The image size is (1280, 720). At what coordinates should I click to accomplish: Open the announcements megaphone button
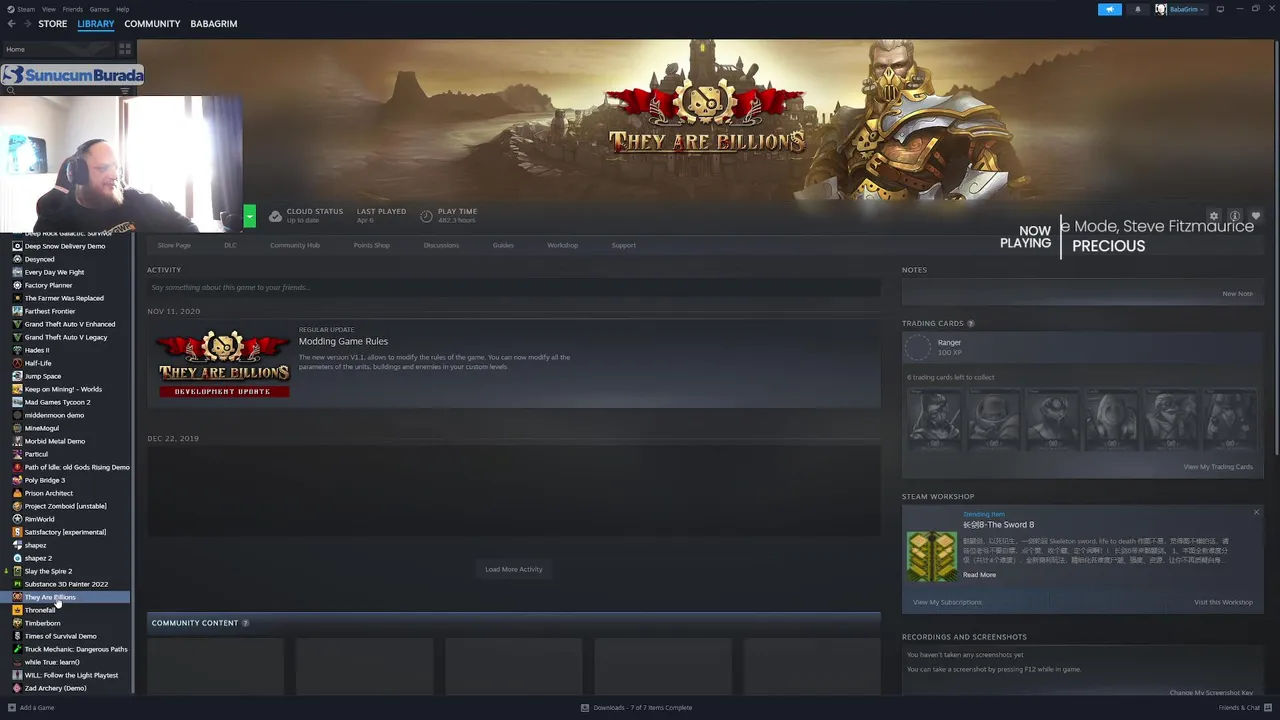click(x=1110, y=9)
